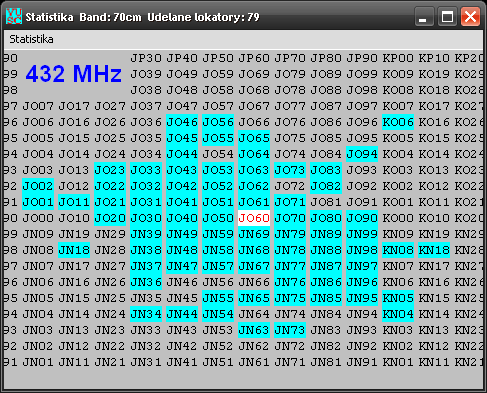This screenshot has width=487, height=393.
Task: Click unworked locator JO16
Action: coord(74,122)
